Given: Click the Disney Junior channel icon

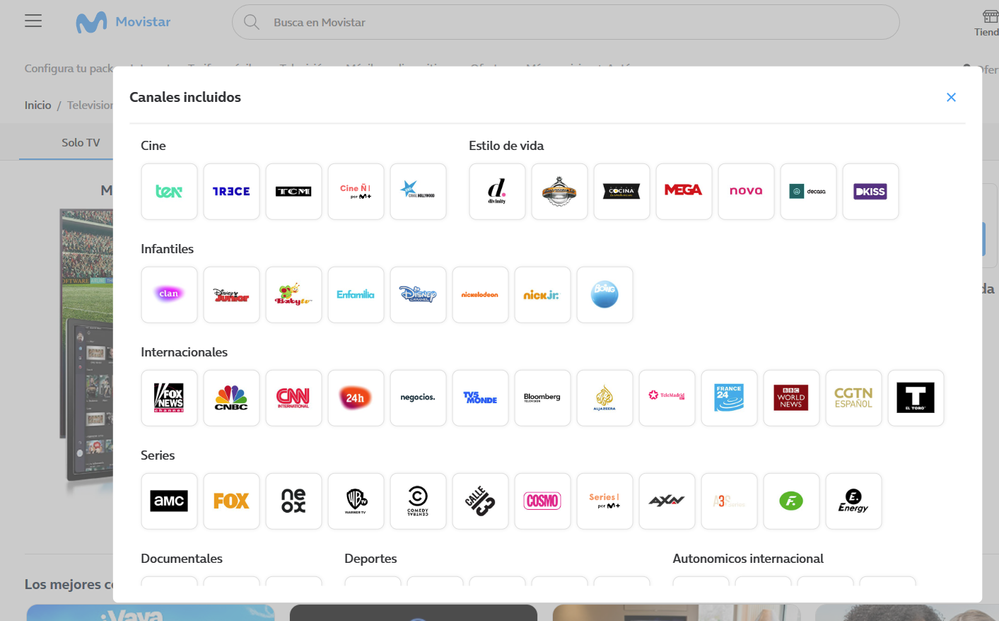Looking at the screenshot, I should coord(231,295).
